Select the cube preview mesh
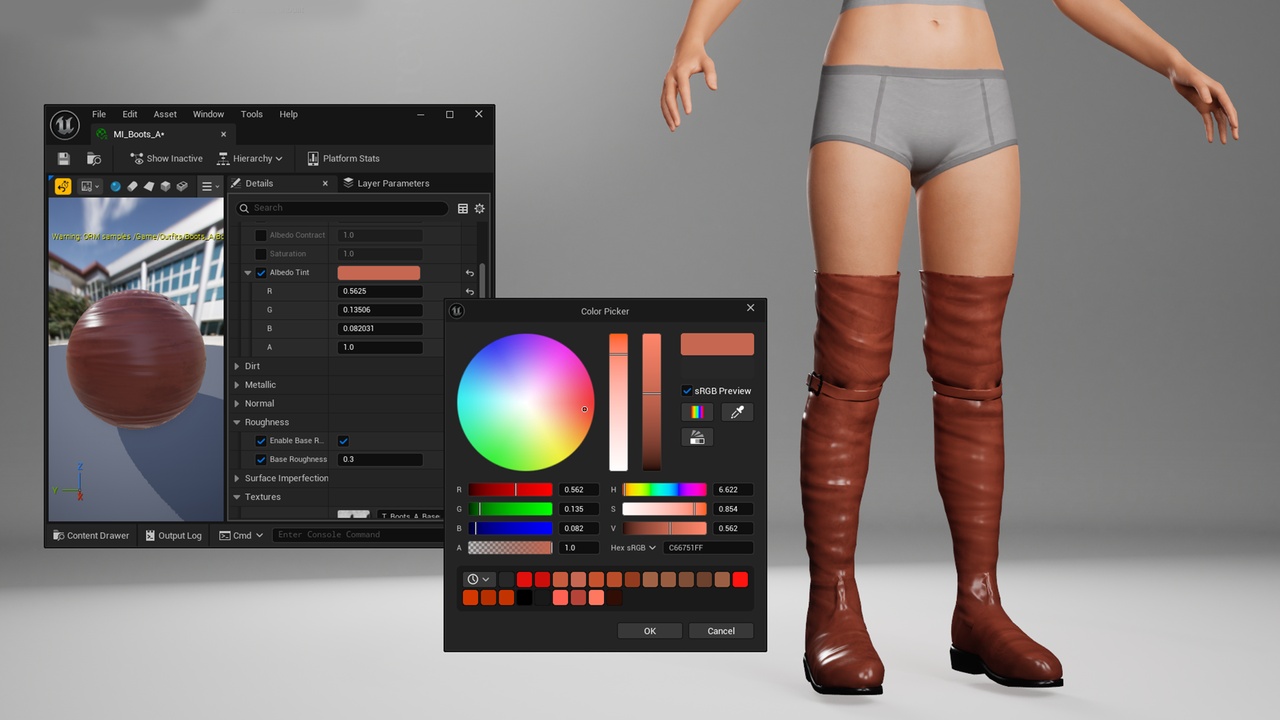The width and height of the screenshot is (1280, 720). click(x=165, y=186)
